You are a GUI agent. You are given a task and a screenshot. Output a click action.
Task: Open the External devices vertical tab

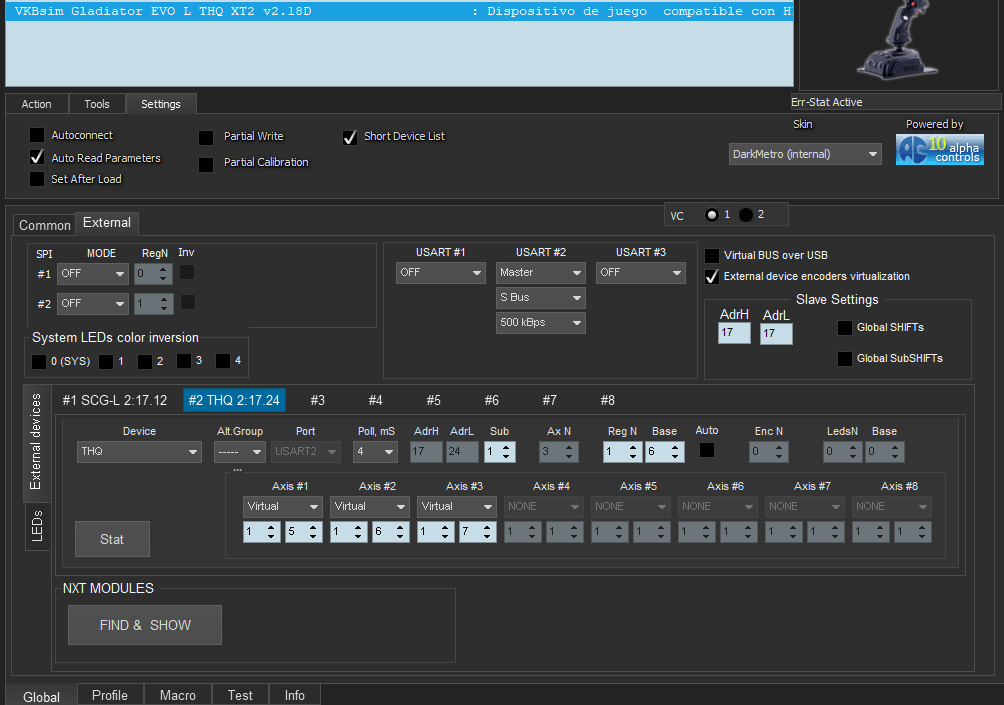(36, 442)
